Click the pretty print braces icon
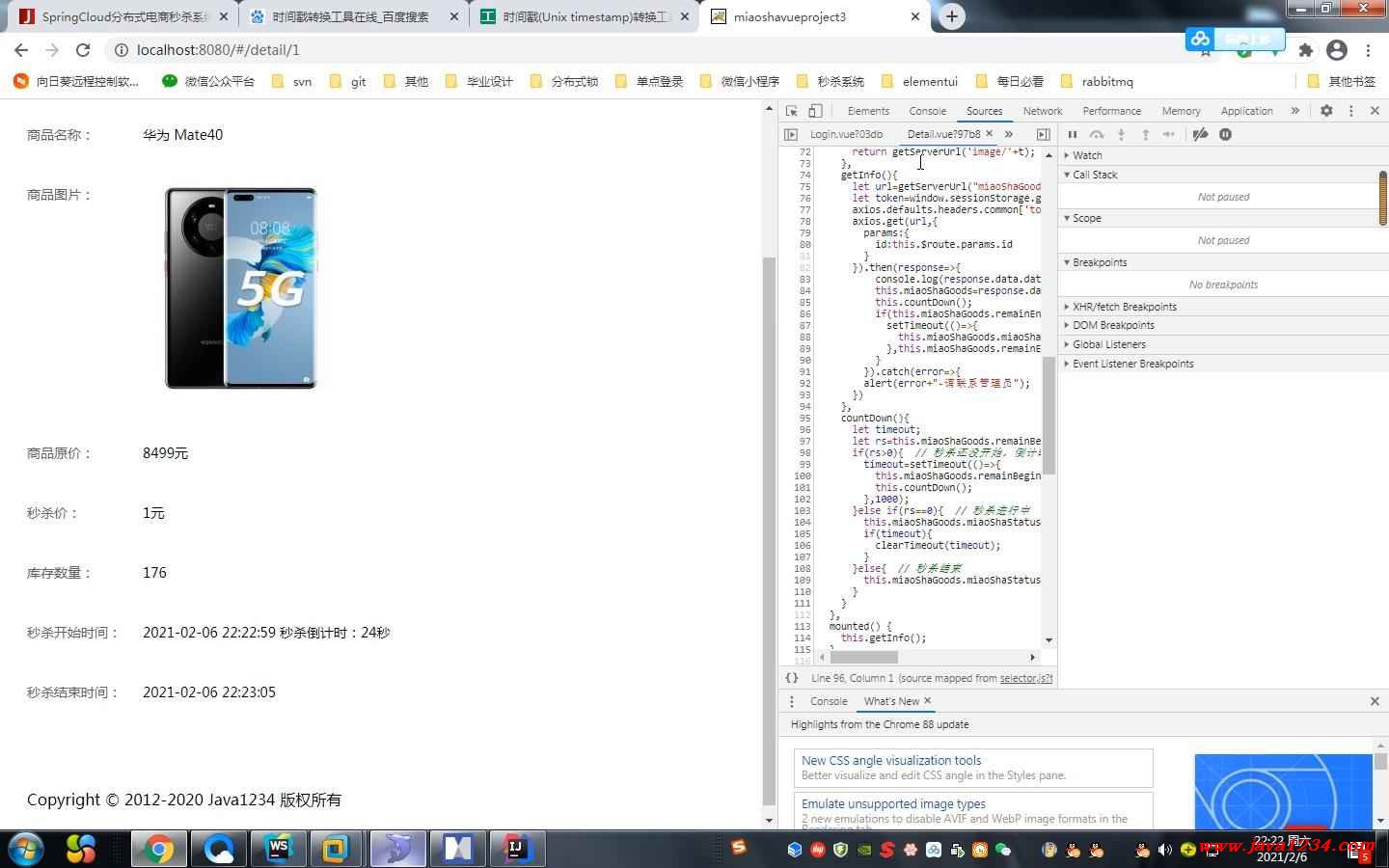1389x868 pixels. (792, 678)
